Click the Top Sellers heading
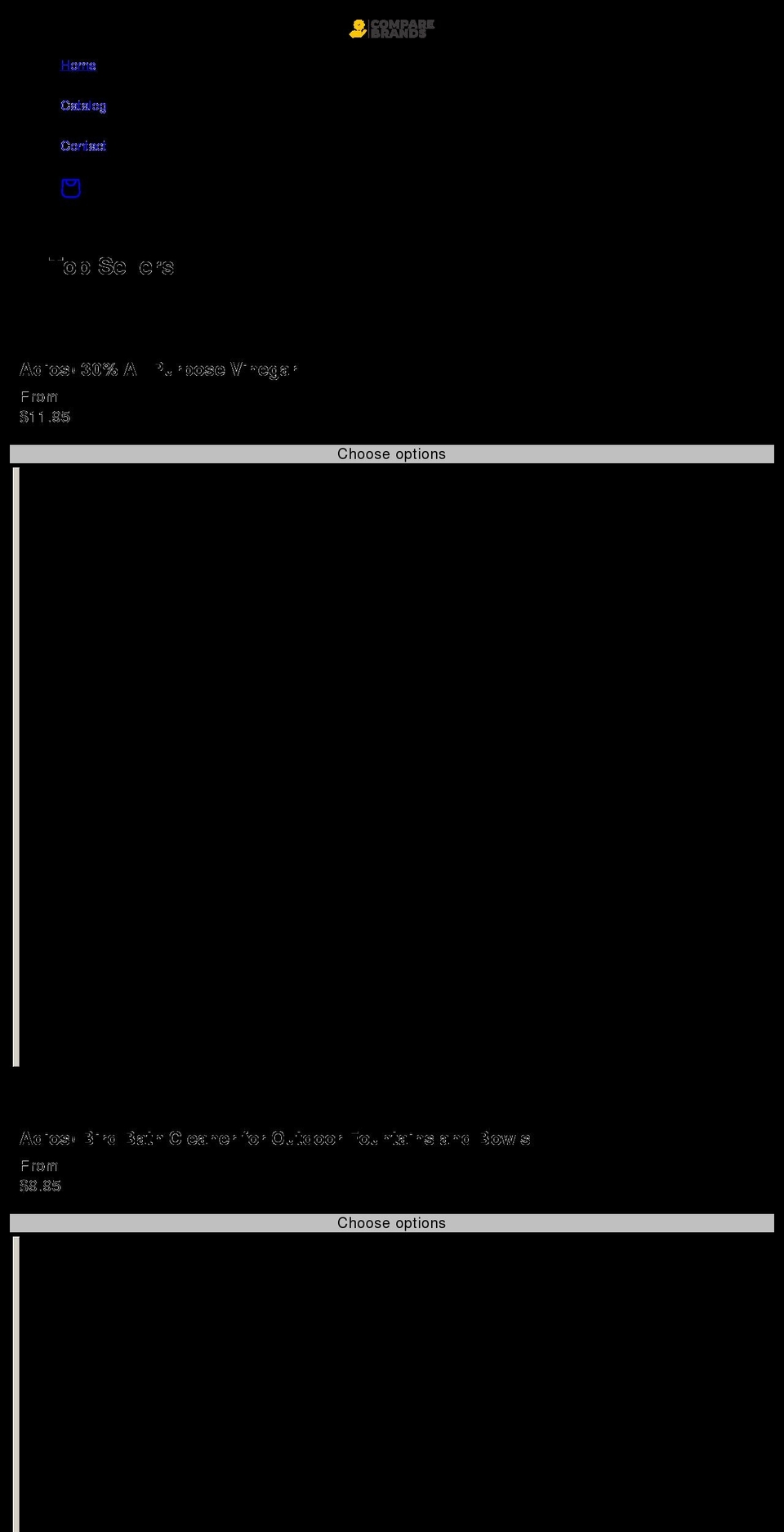Screen dimensions: 784x1532 112,266
